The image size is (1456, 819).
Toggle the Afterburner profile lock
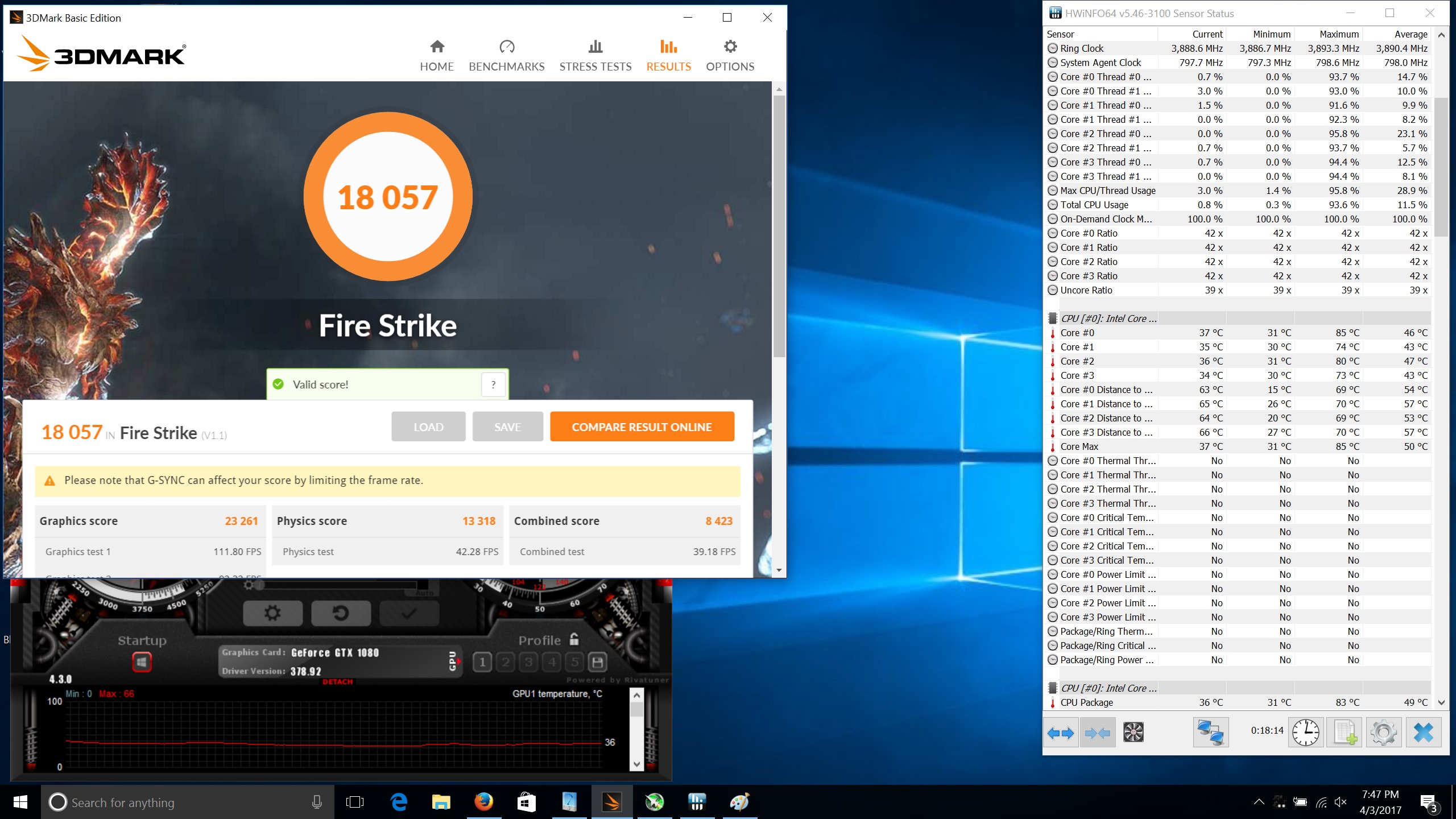[x=574, y=639]
